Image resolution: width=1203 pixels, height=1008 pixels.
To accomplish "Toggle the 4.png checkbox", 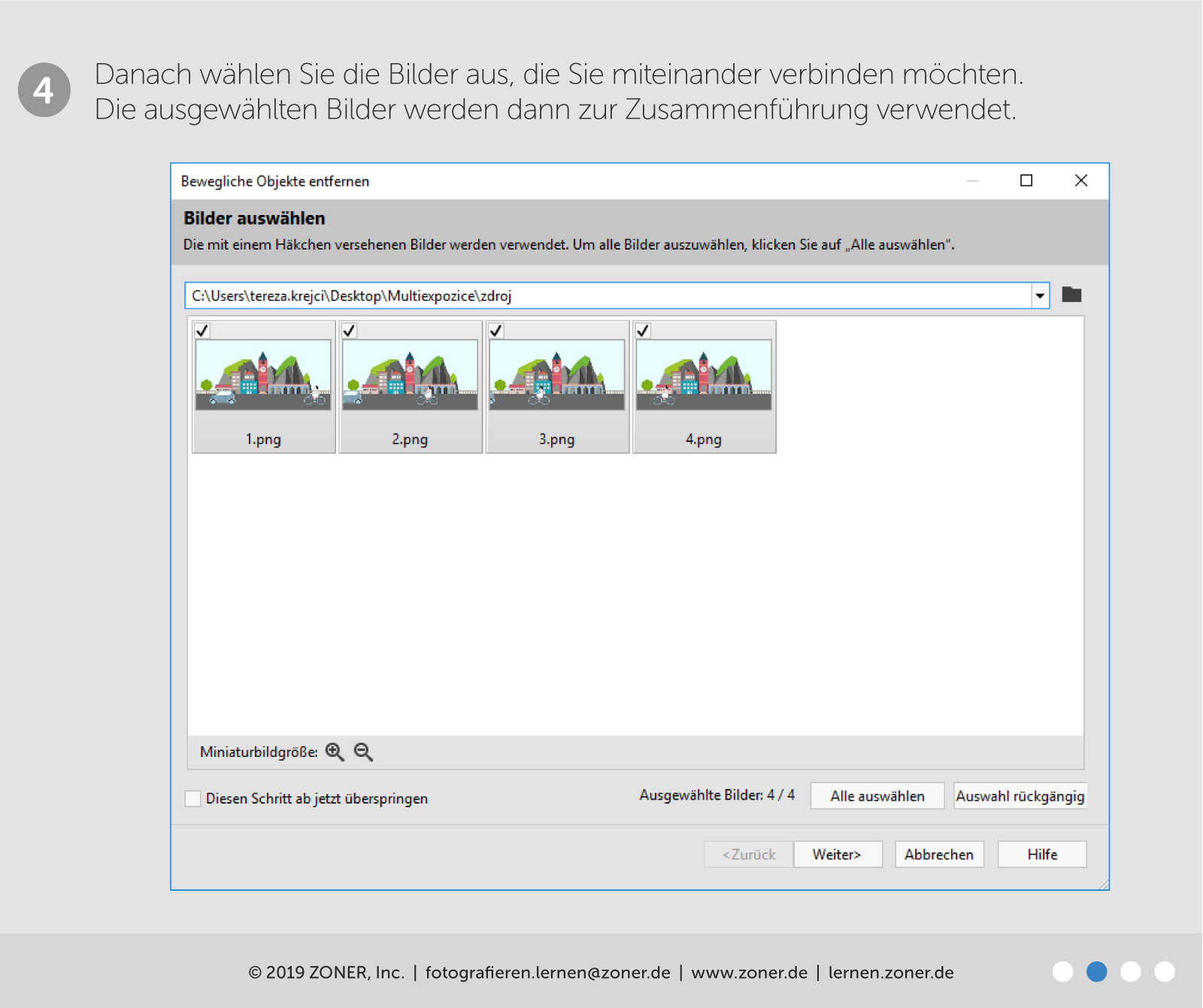I will [x=643, y=331].
